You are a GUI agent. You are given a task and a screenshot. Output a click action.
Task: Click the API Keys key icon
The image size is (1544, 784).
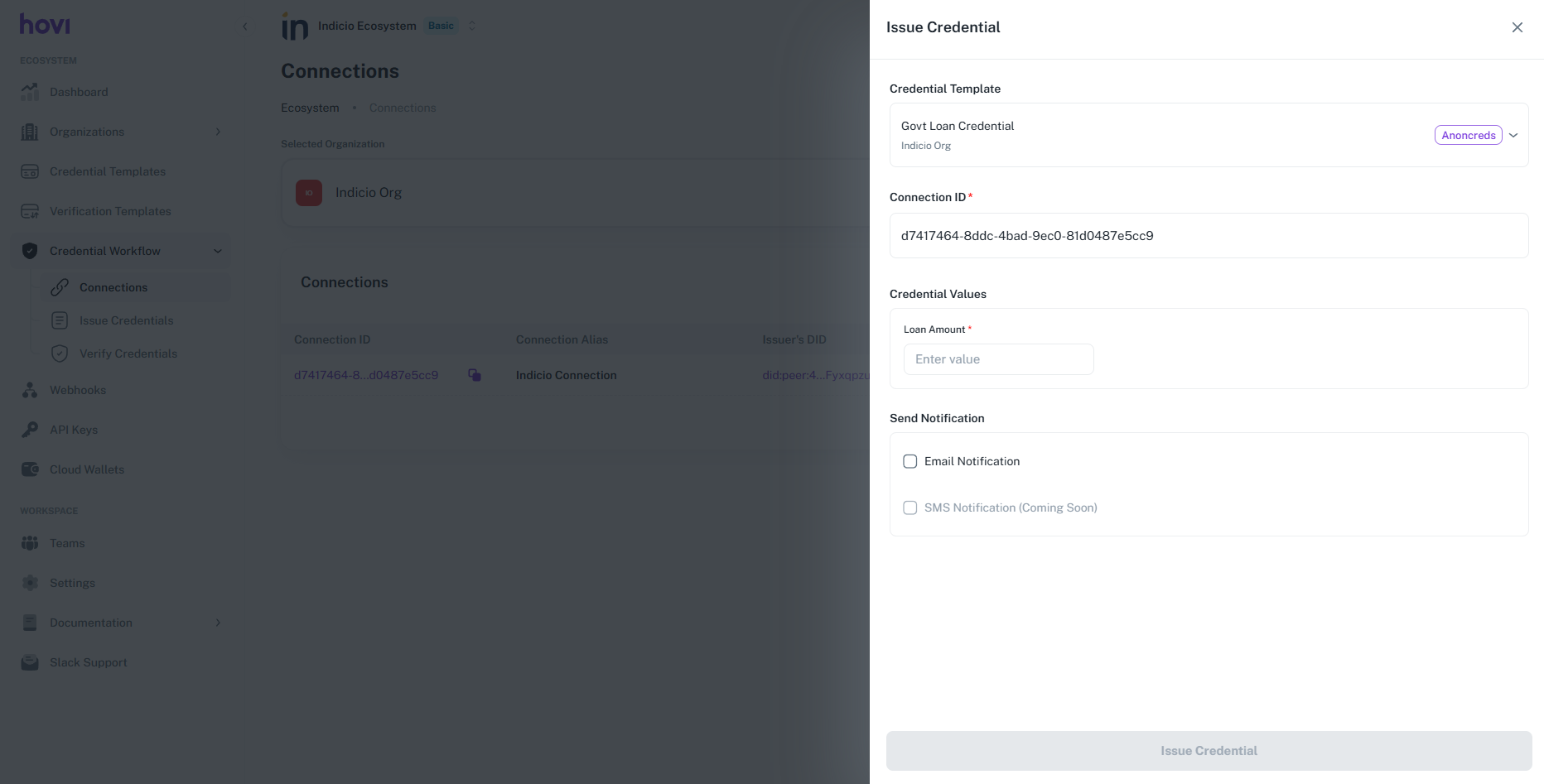(x=30, y=430)
